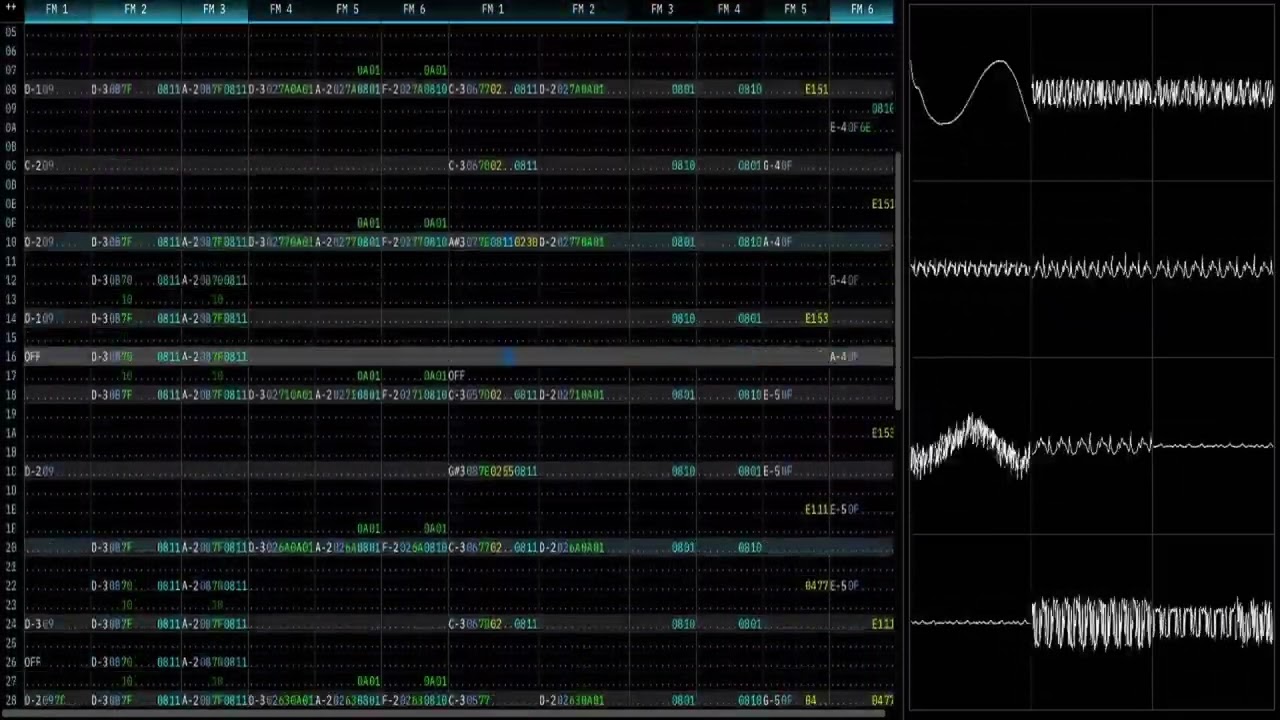Click the A-4 note in row 16
1280x720 pixels.
coord(838,357)
